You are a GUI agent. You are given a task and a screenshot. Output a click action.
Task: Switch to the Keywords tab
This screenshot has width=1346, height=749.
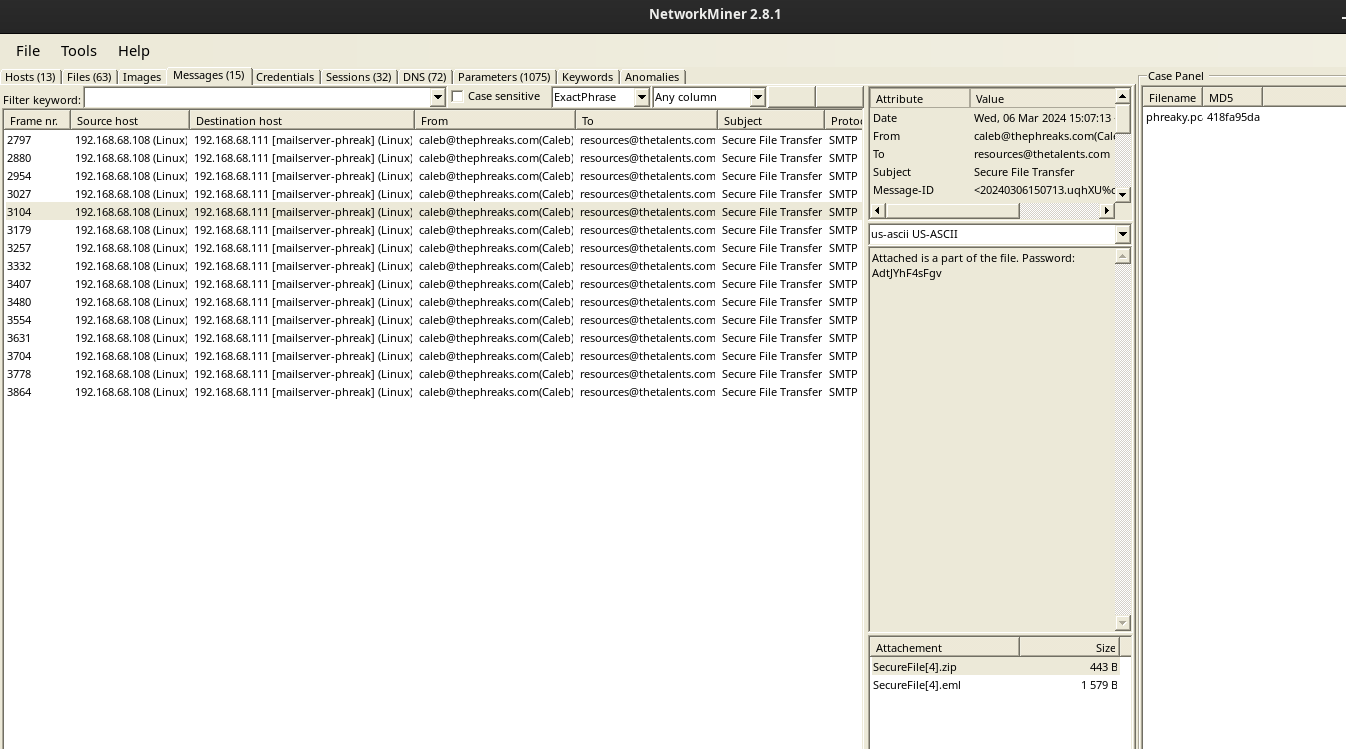(x=587, y=77)
